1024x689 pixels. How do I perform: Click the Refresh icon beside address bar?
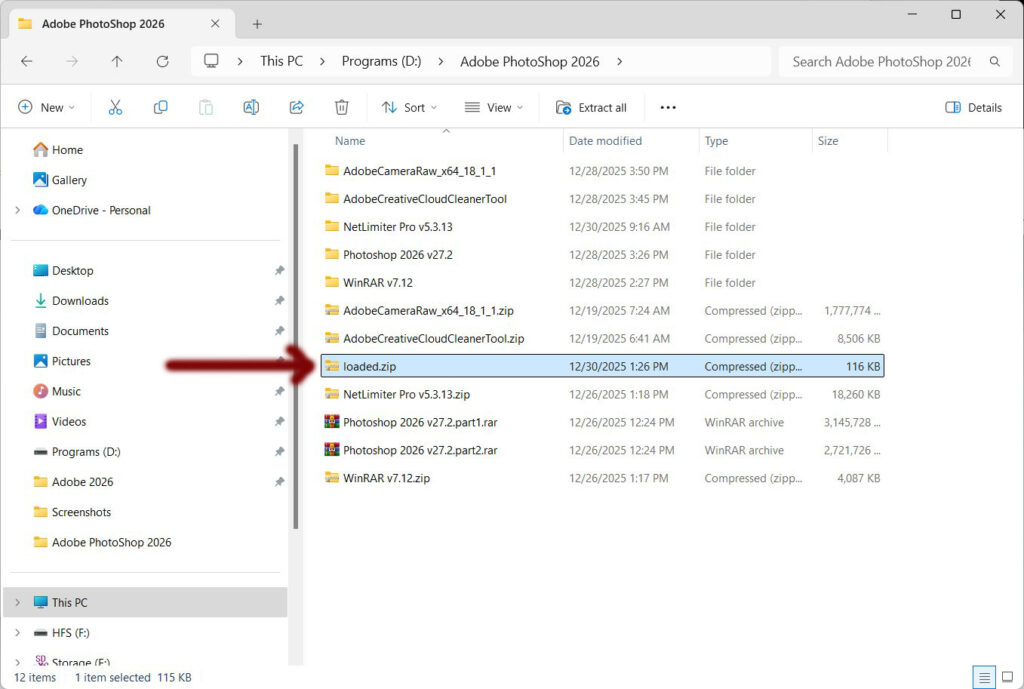[x=162, y=61]
